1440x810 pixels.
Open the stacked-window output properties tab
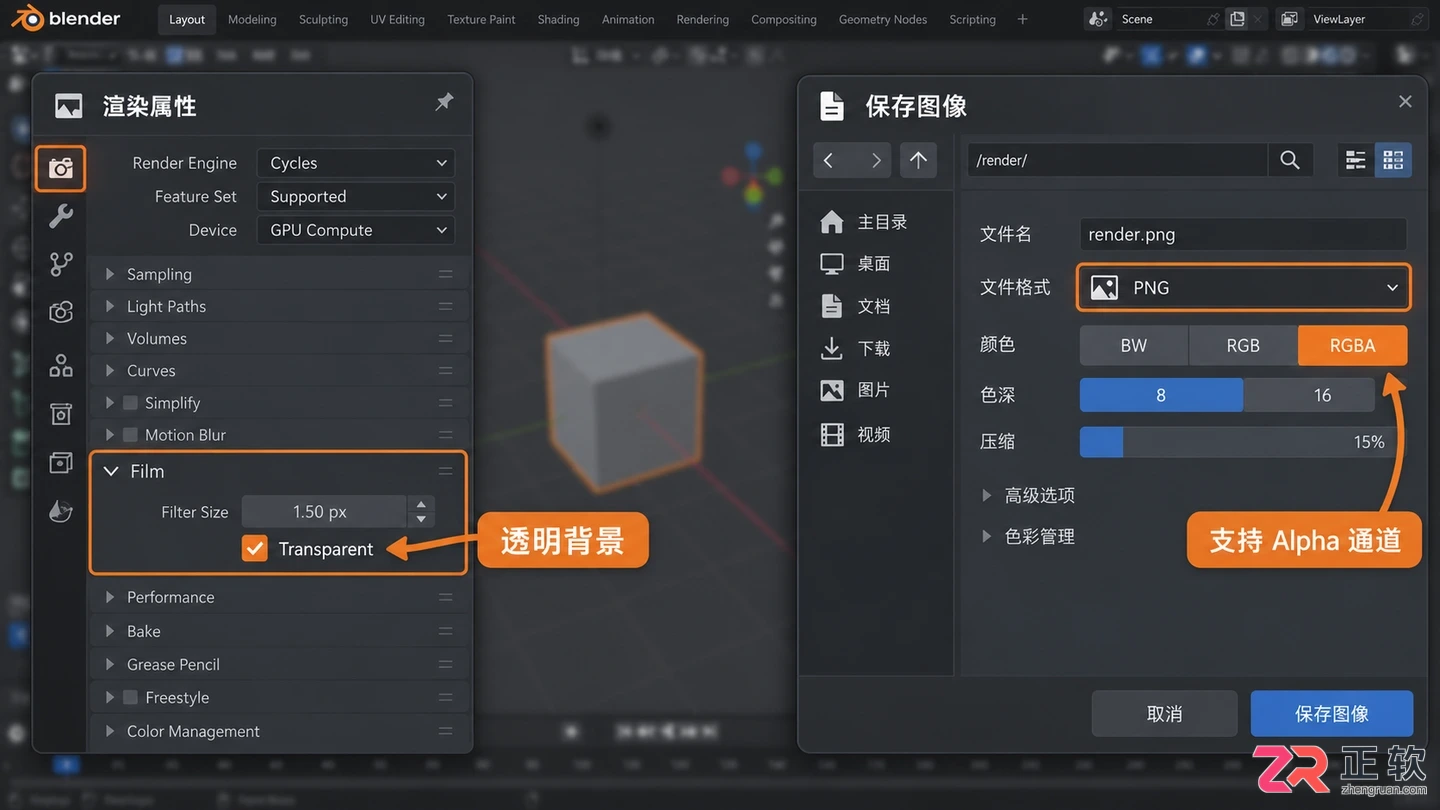pyautogui.click(x=61, y=462)
